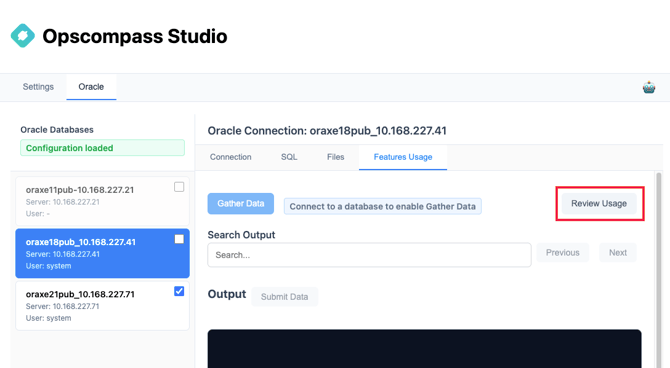Image resolution: width=670 pixels, height=368 pixels.
Task: Switch to the Files tab
Action: tap(335, 157)
